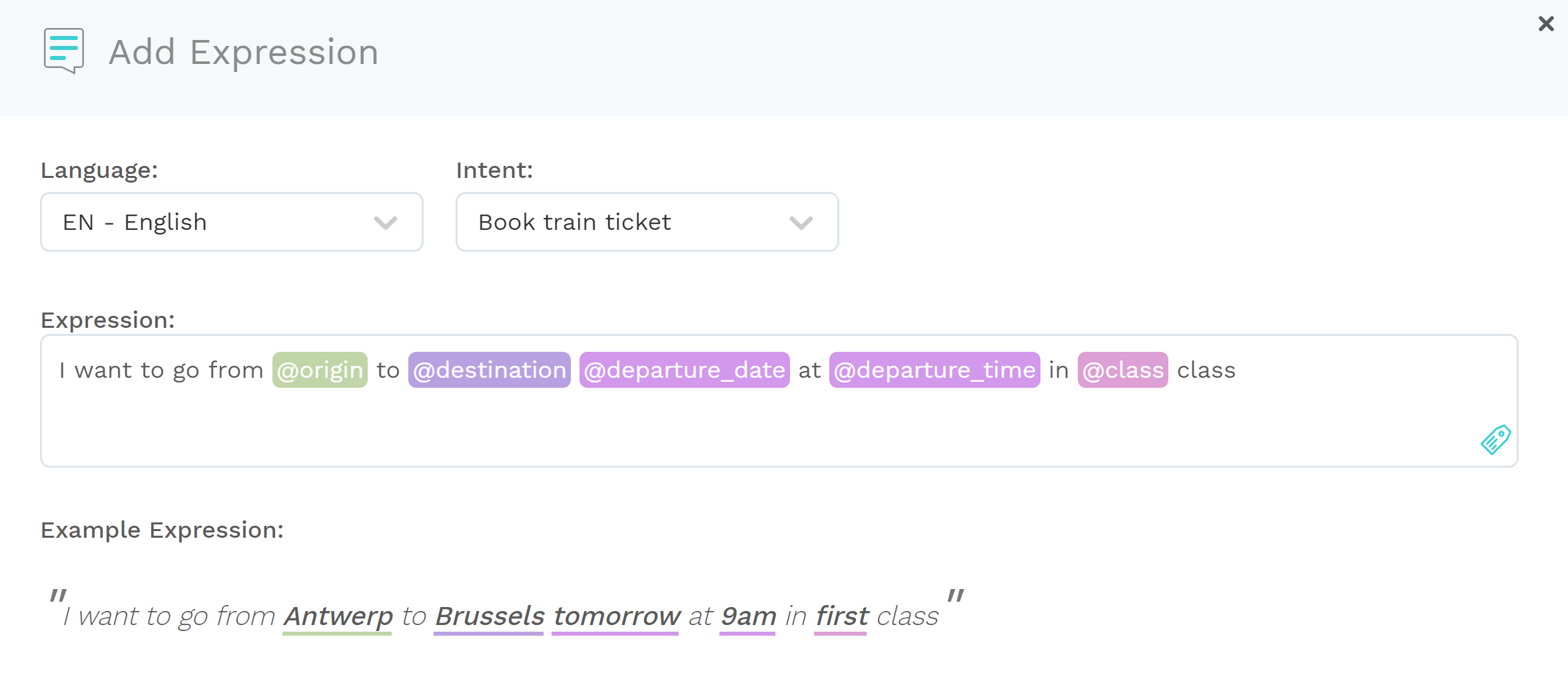The width and height of the screenshot is (1568, 693).
Task: Open the Intent dropdown showing Book train ticket
Action: [647, 222]
